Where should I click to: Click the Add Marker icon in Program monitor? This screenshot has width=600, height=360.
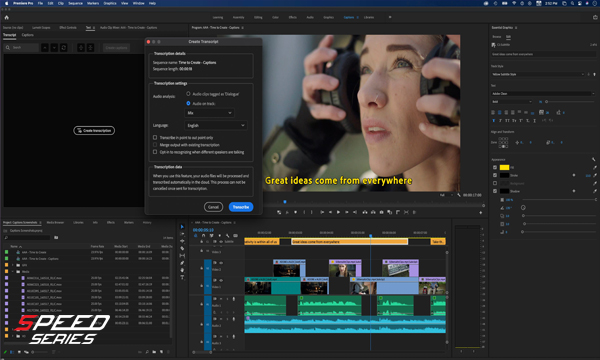(295, 212)
